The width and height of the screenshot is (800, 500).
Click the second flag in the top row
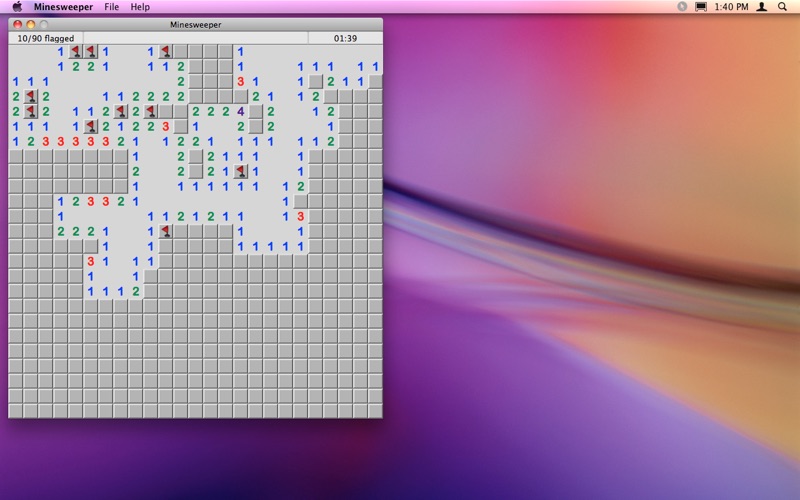[91, 52]
